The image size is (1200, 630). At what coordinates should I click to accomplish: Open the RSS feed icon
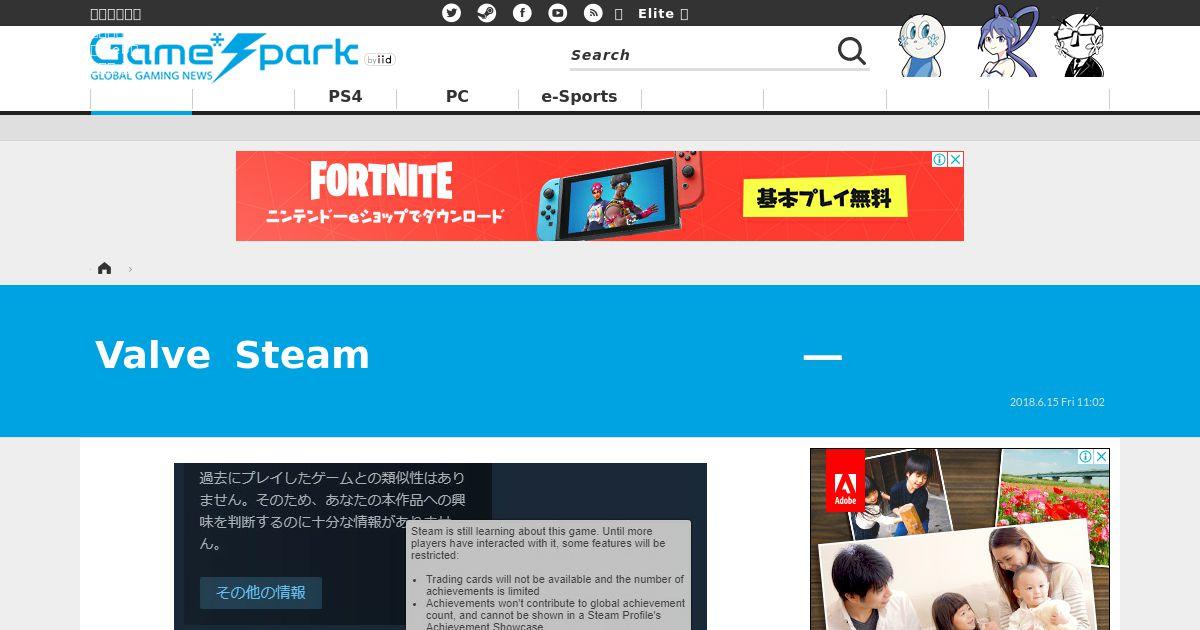pos(593,13)
